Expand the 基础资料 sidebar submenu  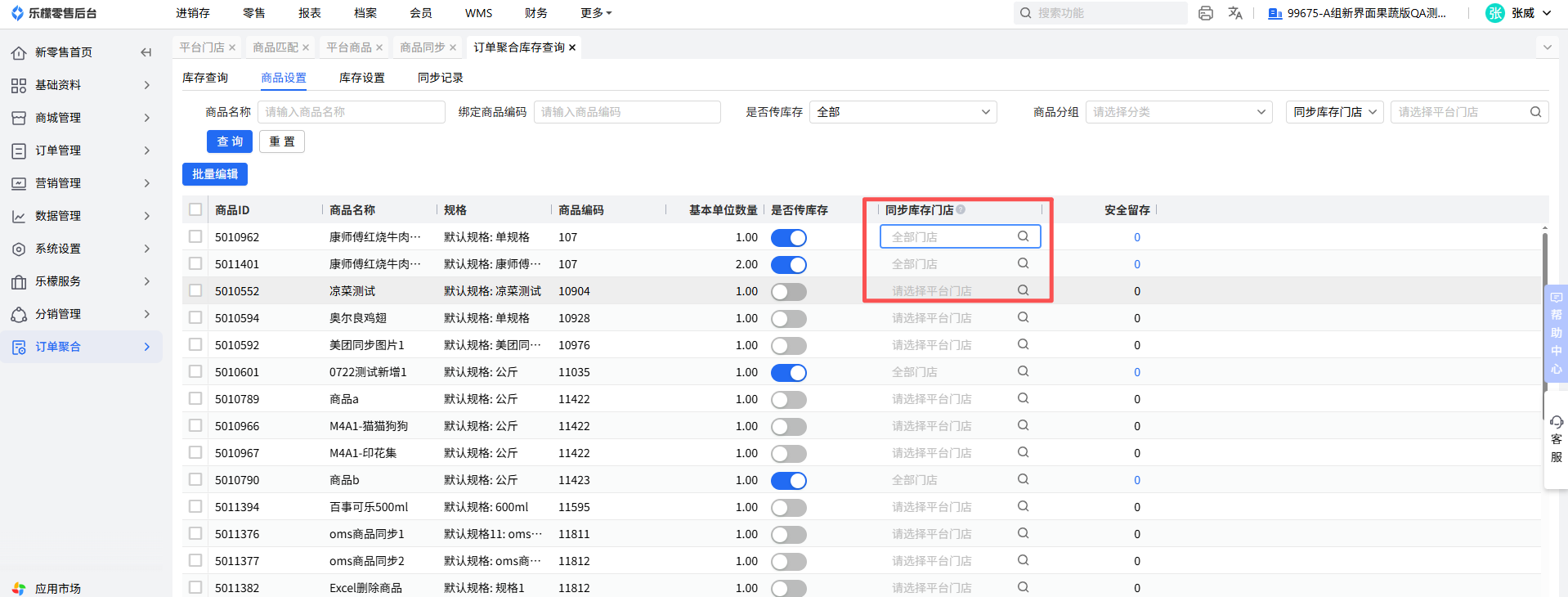coord(147,85)
